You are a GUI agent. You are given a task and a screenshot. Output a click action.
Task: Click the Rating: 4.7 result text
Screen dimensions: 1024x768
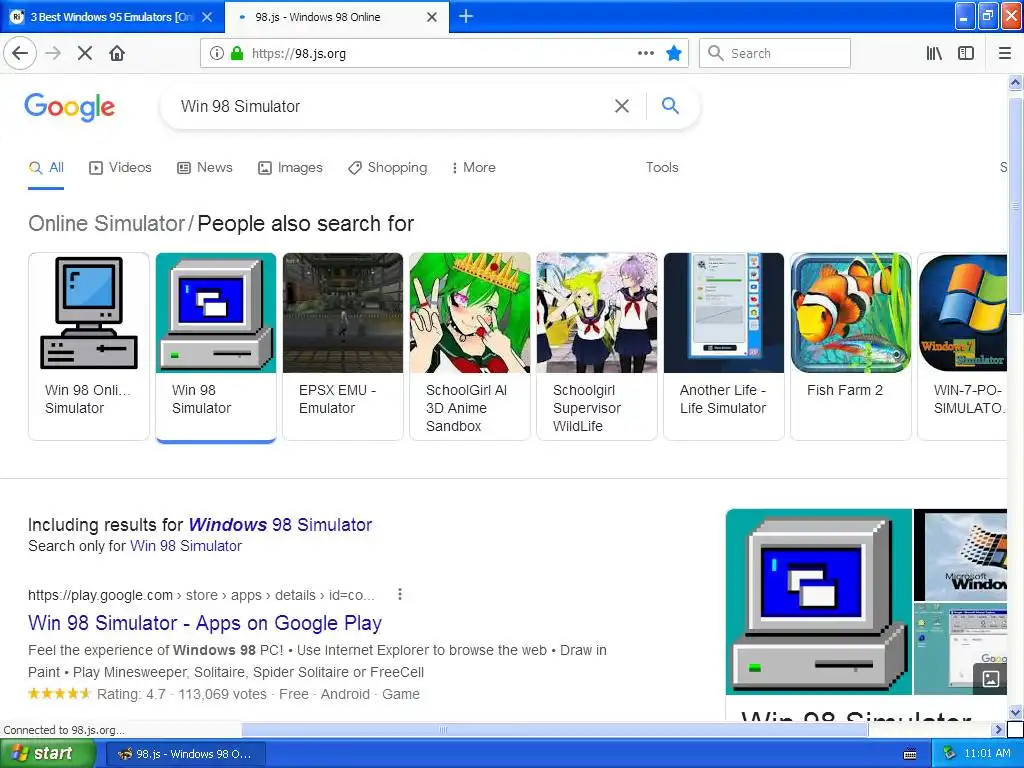click(x=131, y=694)
